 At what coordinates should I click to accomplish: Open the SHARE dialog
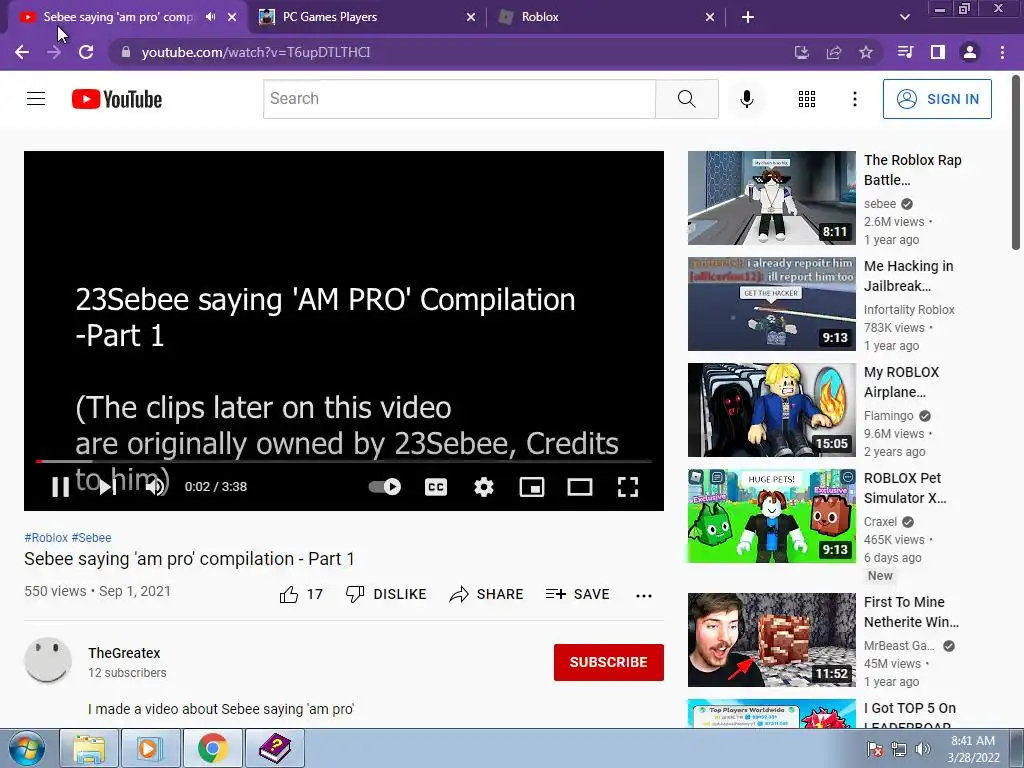pos(487,594)
